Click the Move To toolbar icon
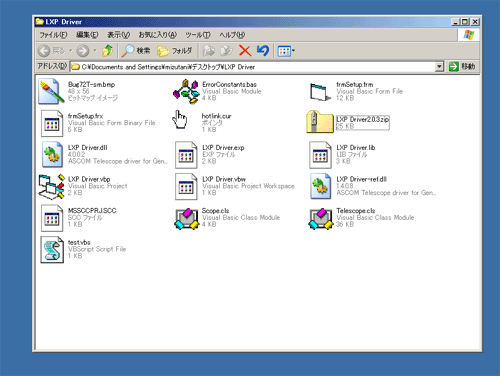 coord(209,51)
